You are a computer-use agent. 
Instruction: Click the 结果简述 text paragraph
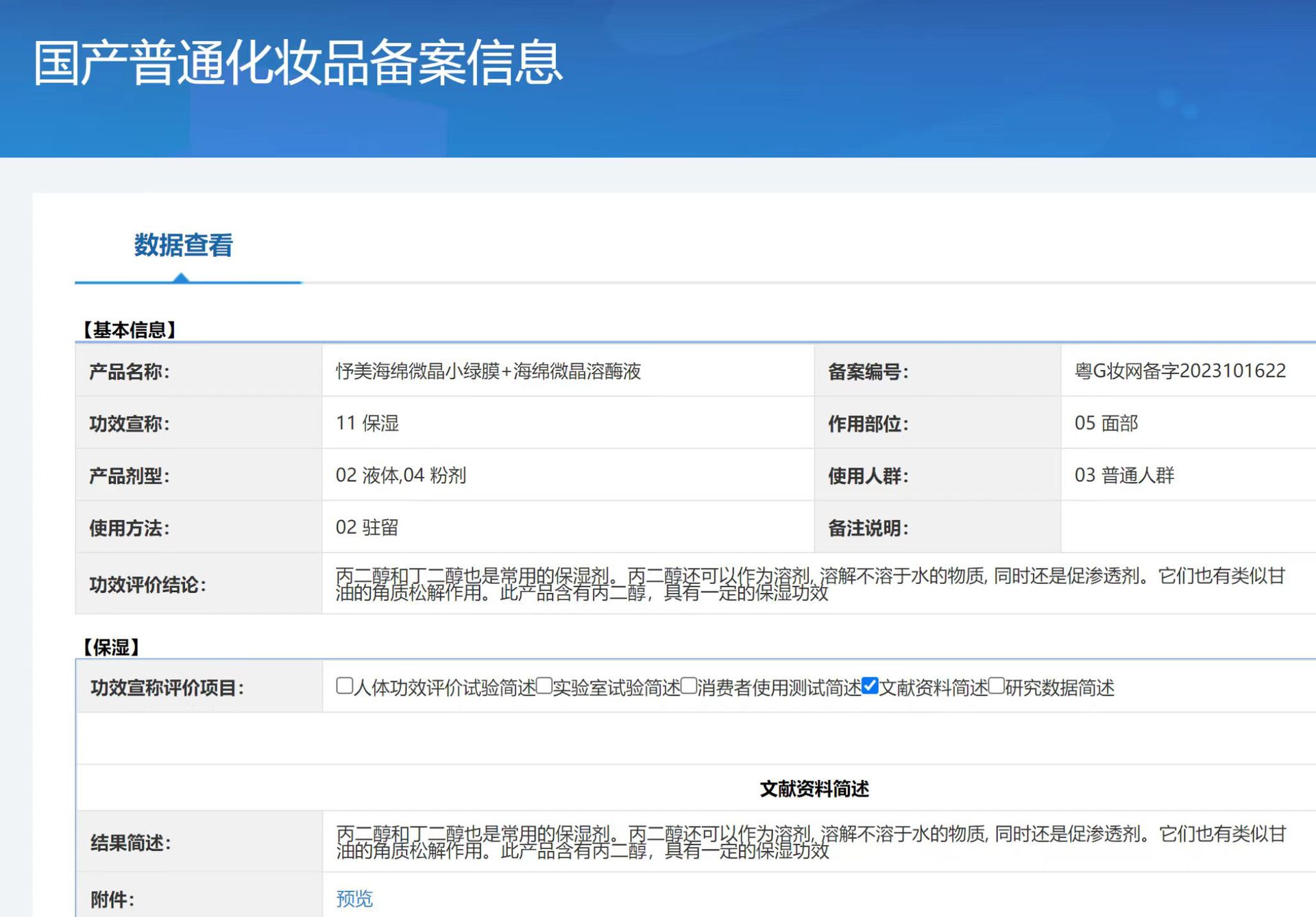(809, 842)
